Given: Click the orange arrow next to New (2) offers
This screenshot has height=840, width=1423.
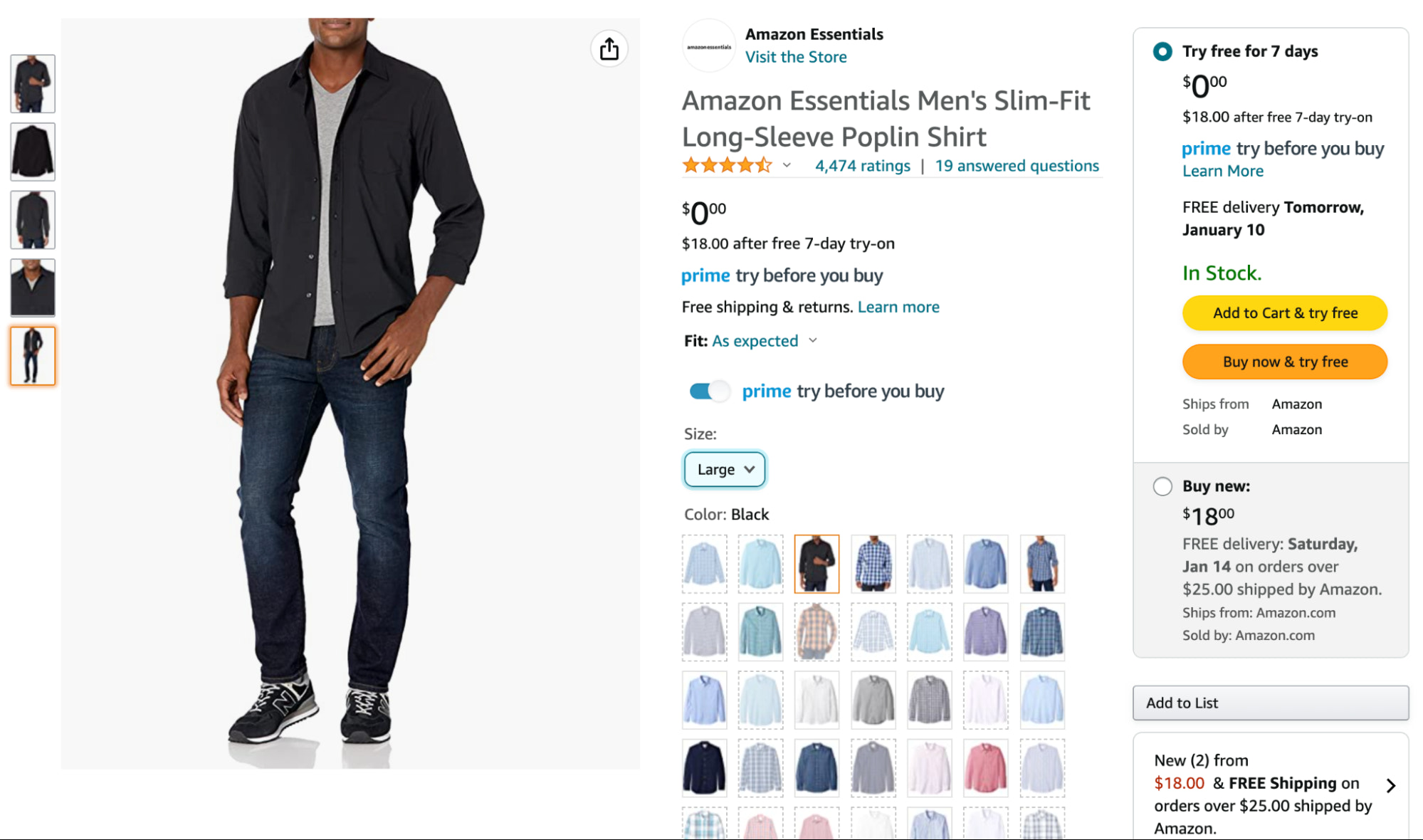Looking at the screenshot, I should pos(1392,785).
